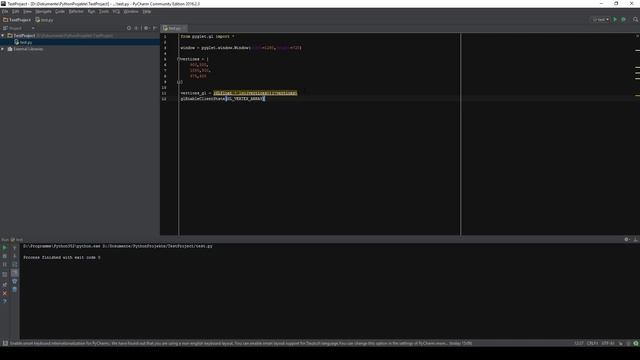Open Search Everywhere magnifier icon
The image size is (640, 360).
point(636,20)
